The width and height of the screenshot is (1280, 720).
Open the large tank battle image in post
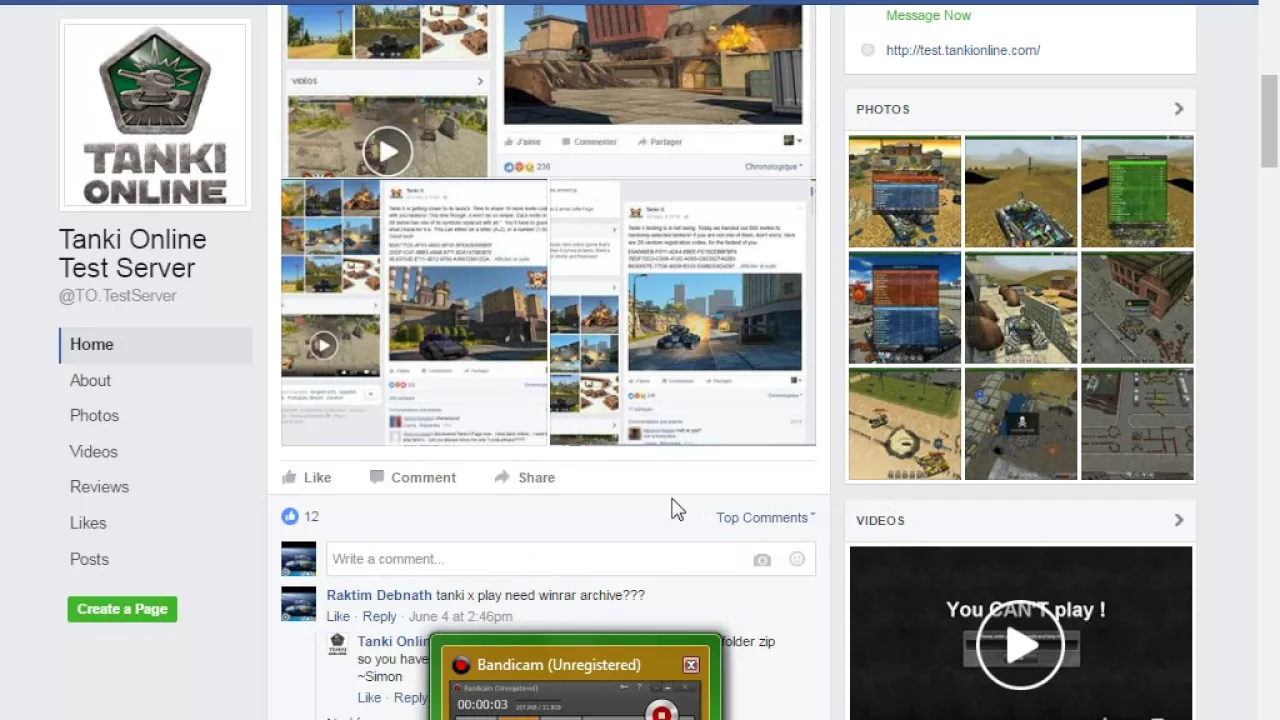[652, 64]
